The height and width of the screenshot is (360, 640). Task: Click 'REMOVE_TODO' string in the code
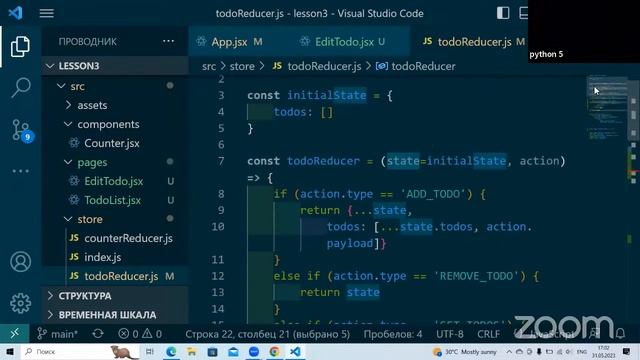(x=477, y=276)
